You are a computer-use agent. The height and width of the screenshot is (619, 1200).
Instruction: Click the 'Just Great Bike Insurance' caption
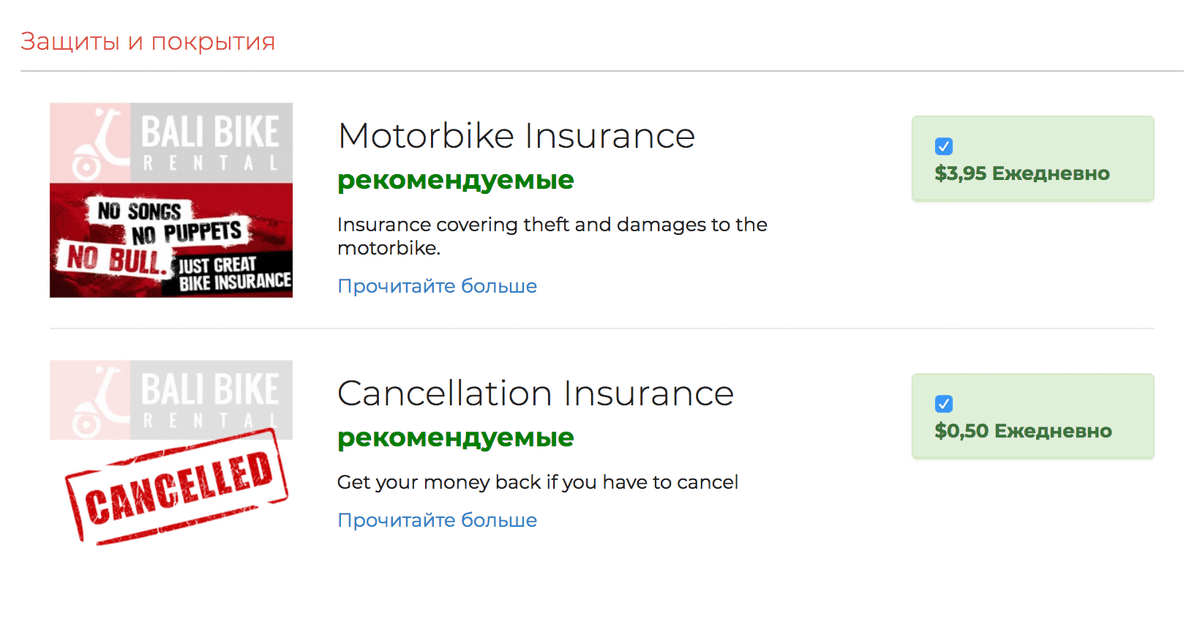click(x=236, y=273)
